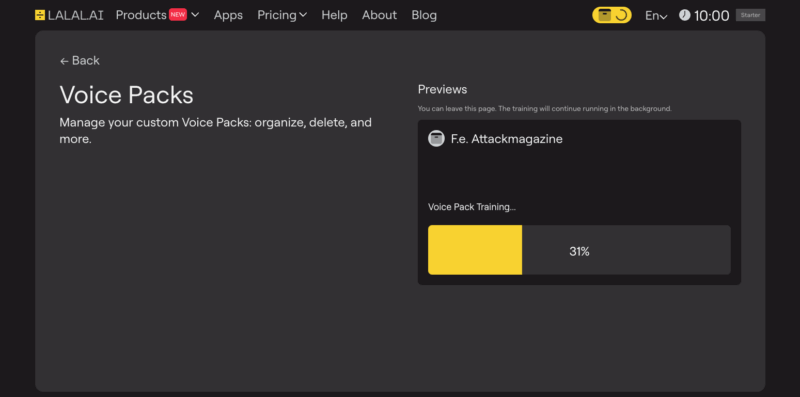
Task: Click the yellow training progress bar
Action: pos(579,250)
